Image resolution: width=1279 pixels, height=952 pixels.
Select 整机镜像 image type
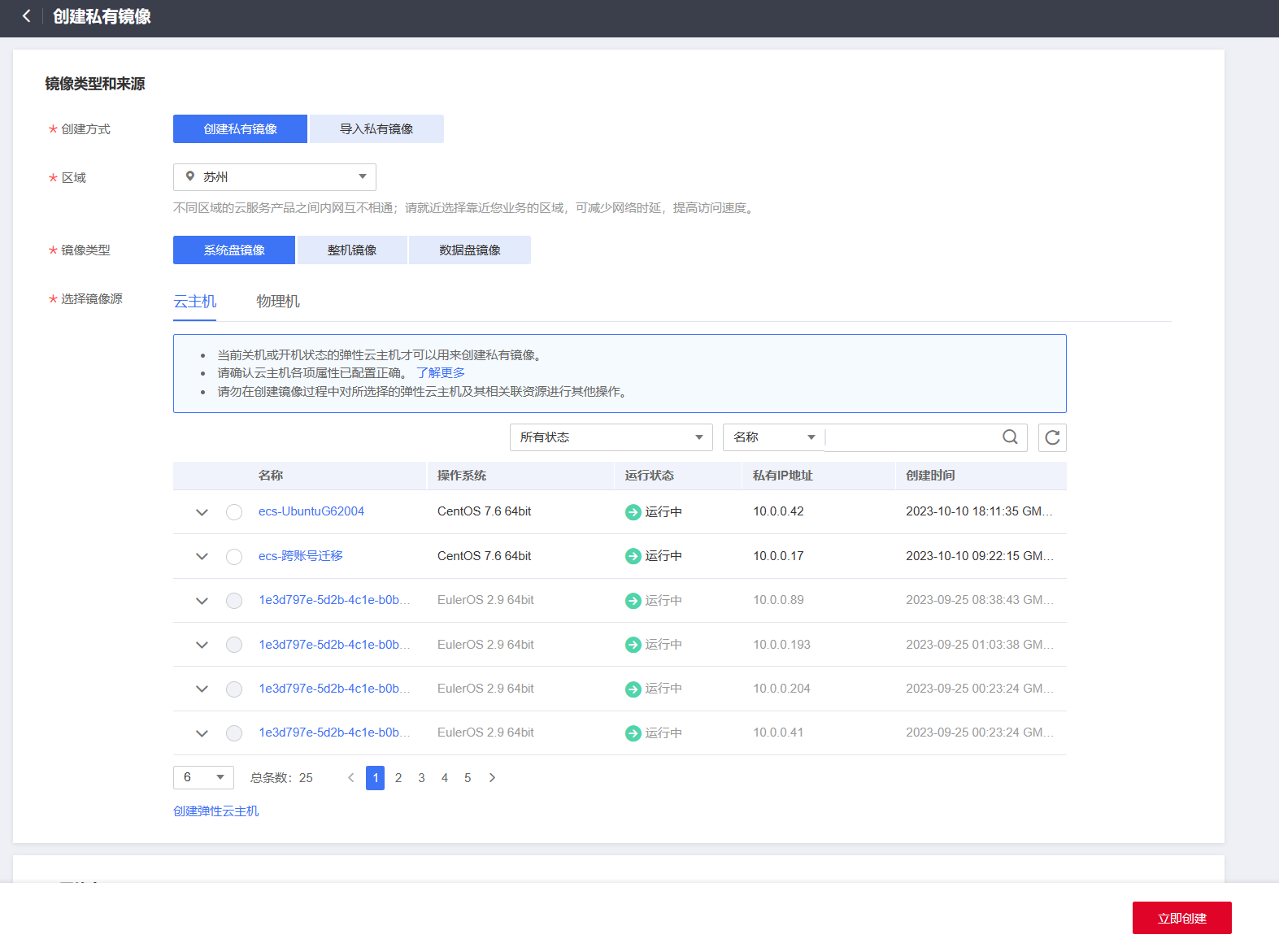coord(352,250)
